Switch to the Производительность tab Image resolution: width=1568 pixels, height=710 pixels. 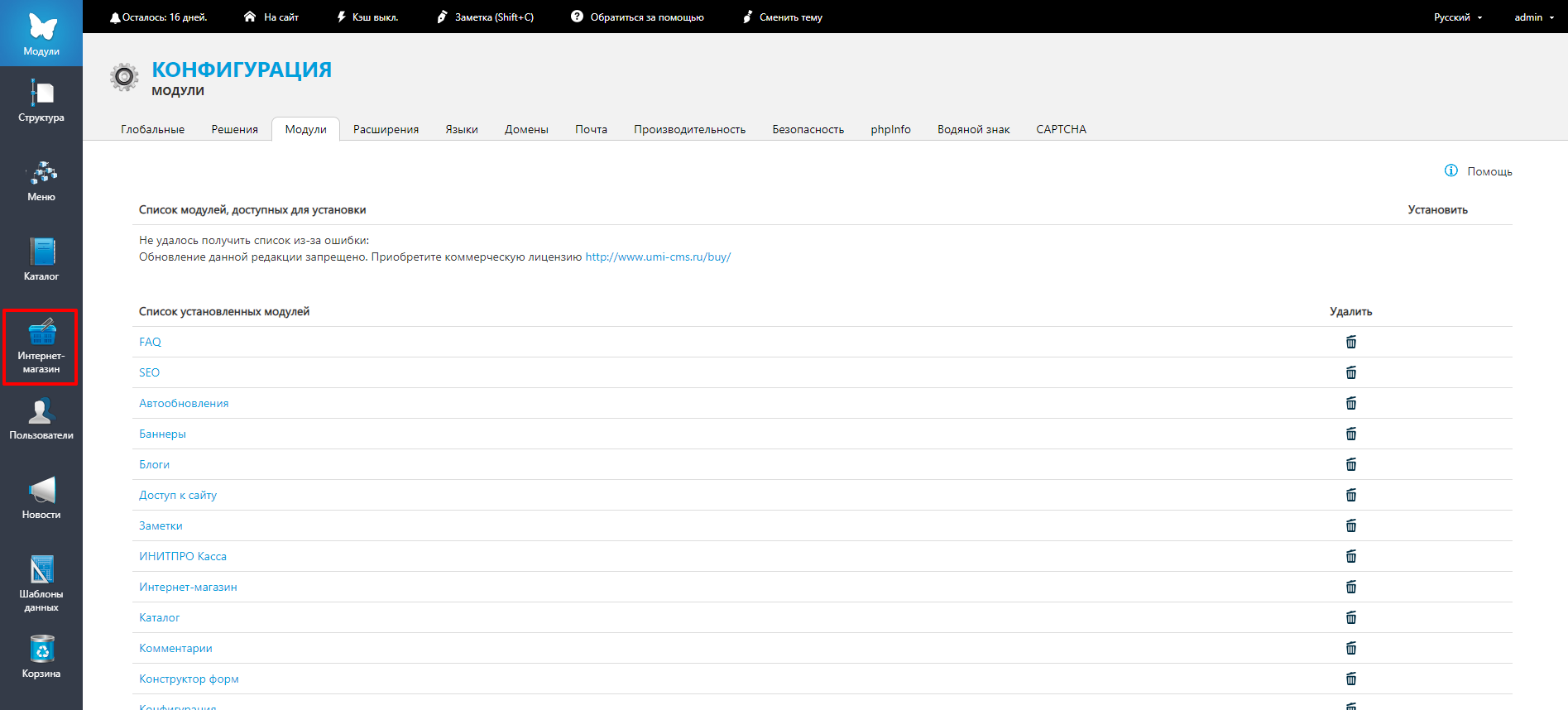690,129
